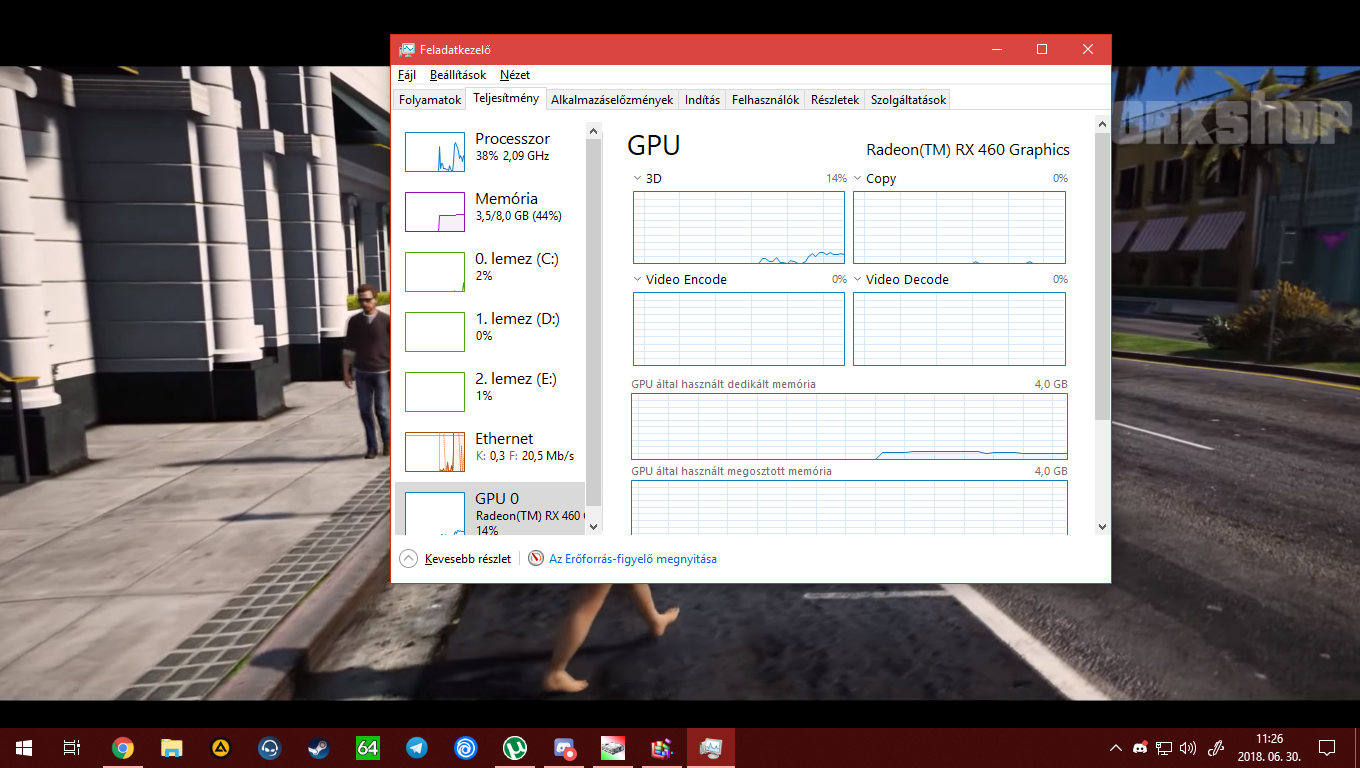Switch to the Folyamatok tab

pyautogui.click(x=430, y=100)
